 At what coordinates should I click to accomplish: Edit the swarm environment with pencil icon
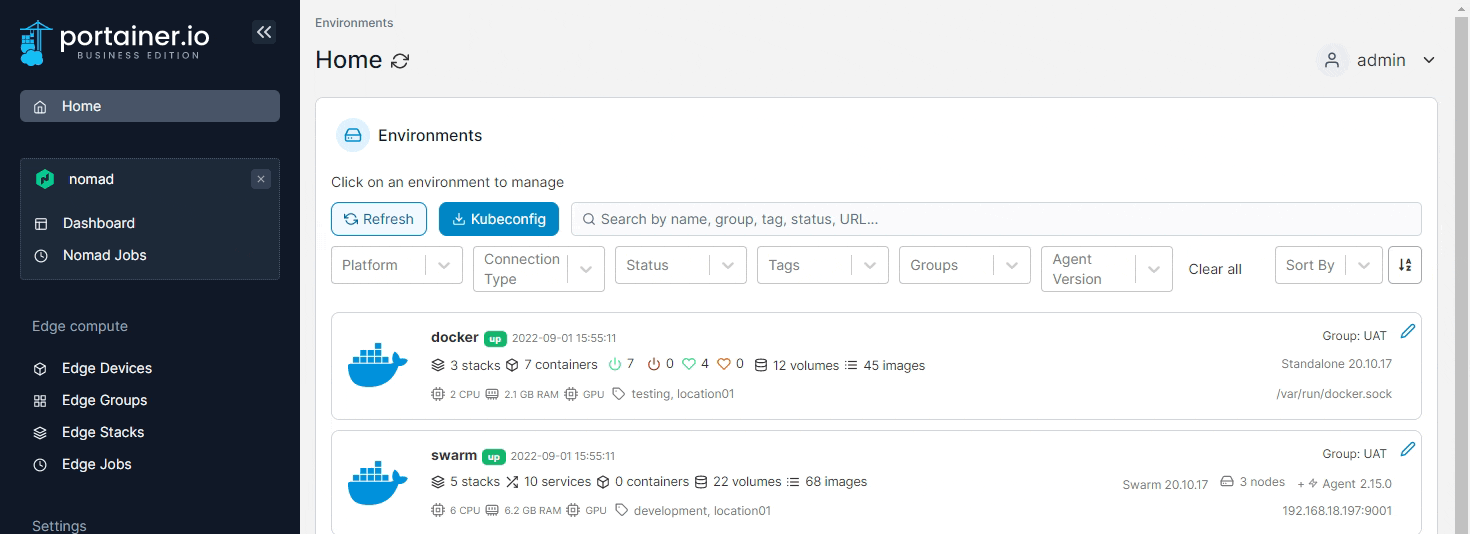point(1408,449)
